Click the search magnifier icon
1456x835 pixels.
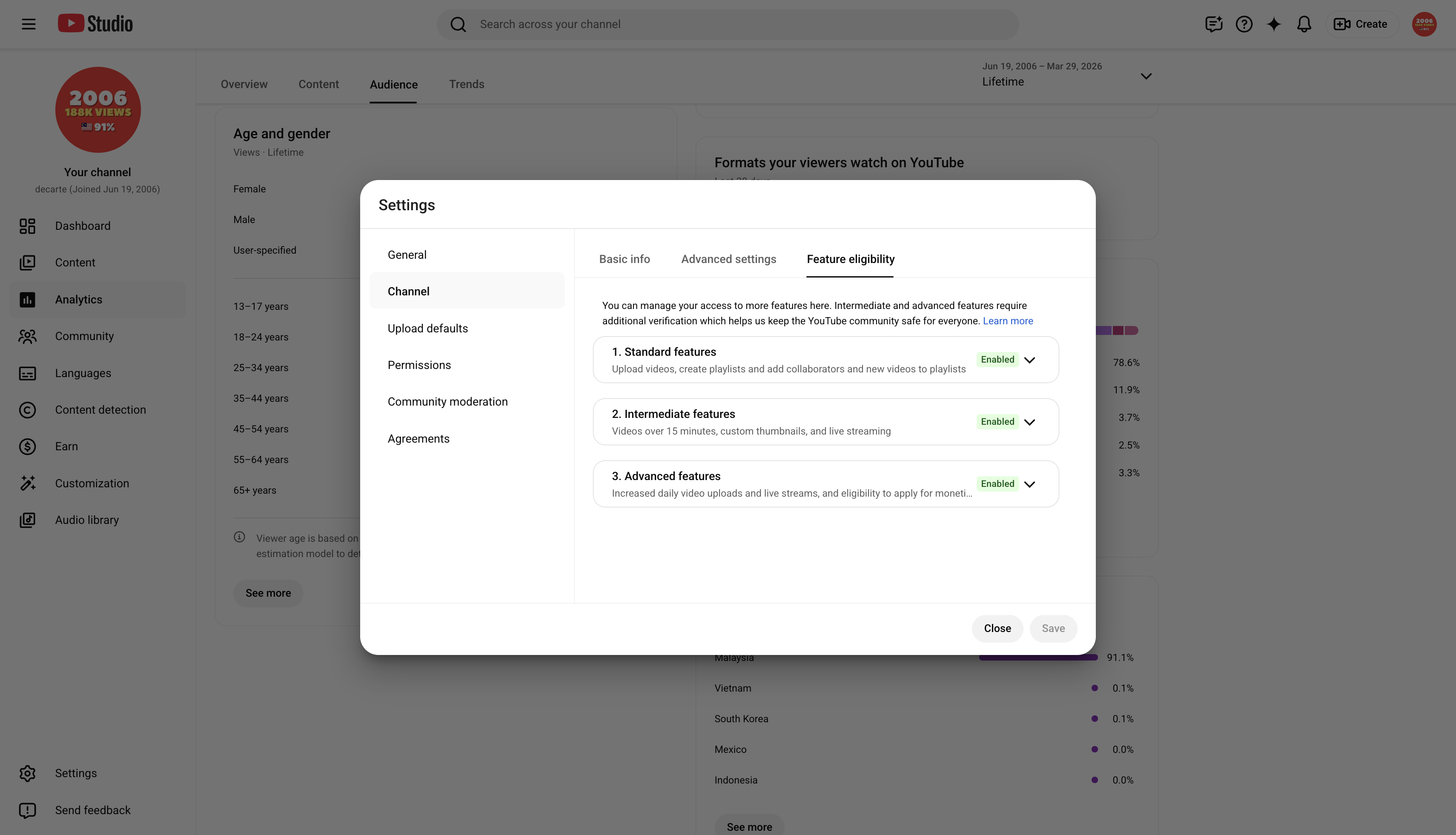(458, 24)
